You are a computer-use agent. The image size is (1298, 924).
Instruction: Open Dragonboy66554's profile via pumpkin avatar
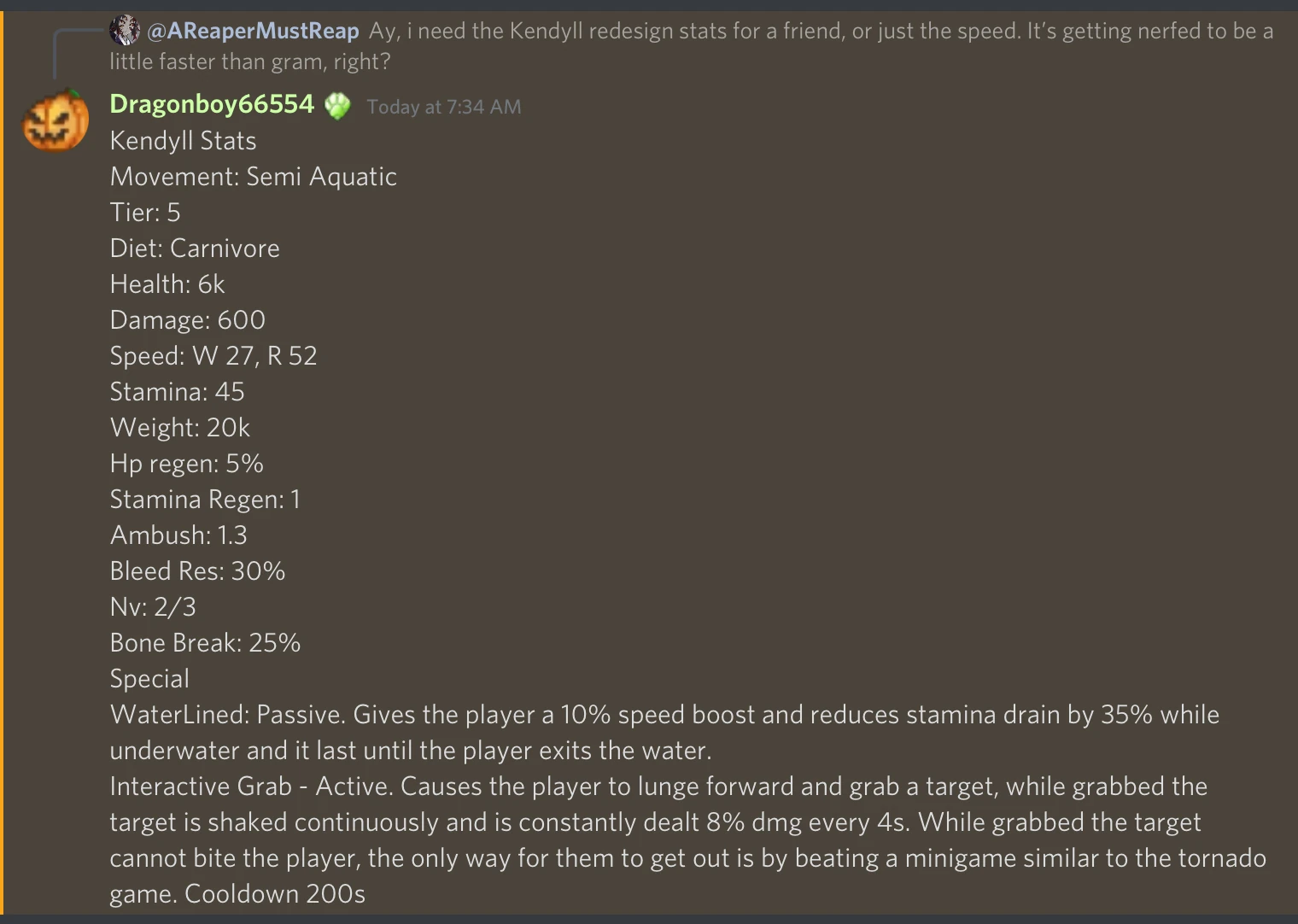(x=55, y=120)
